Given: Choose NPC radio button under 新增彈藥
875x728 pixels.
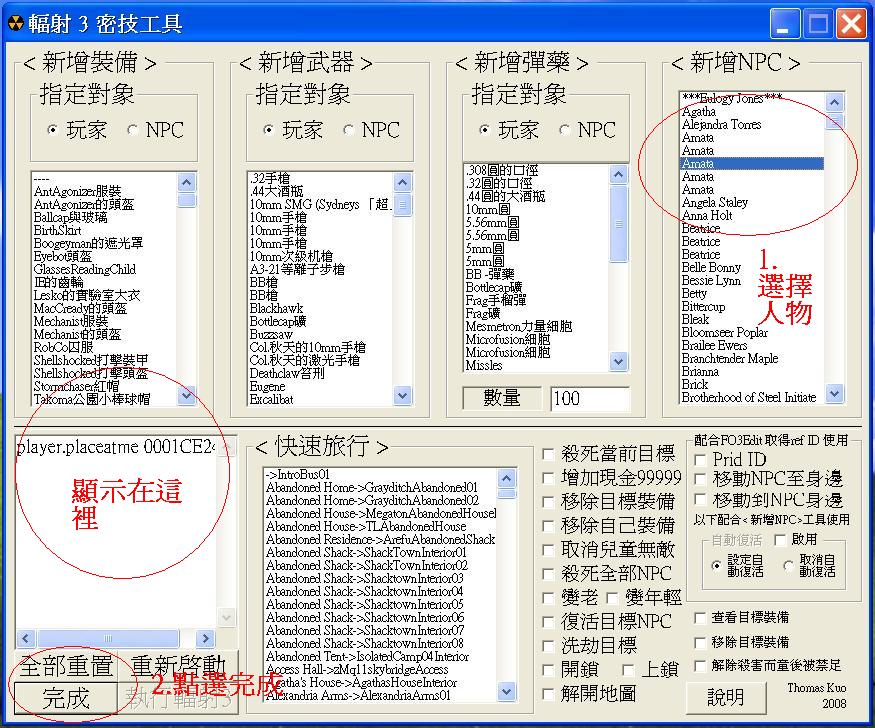Looking at the screenshot, I should pos(564,130).
